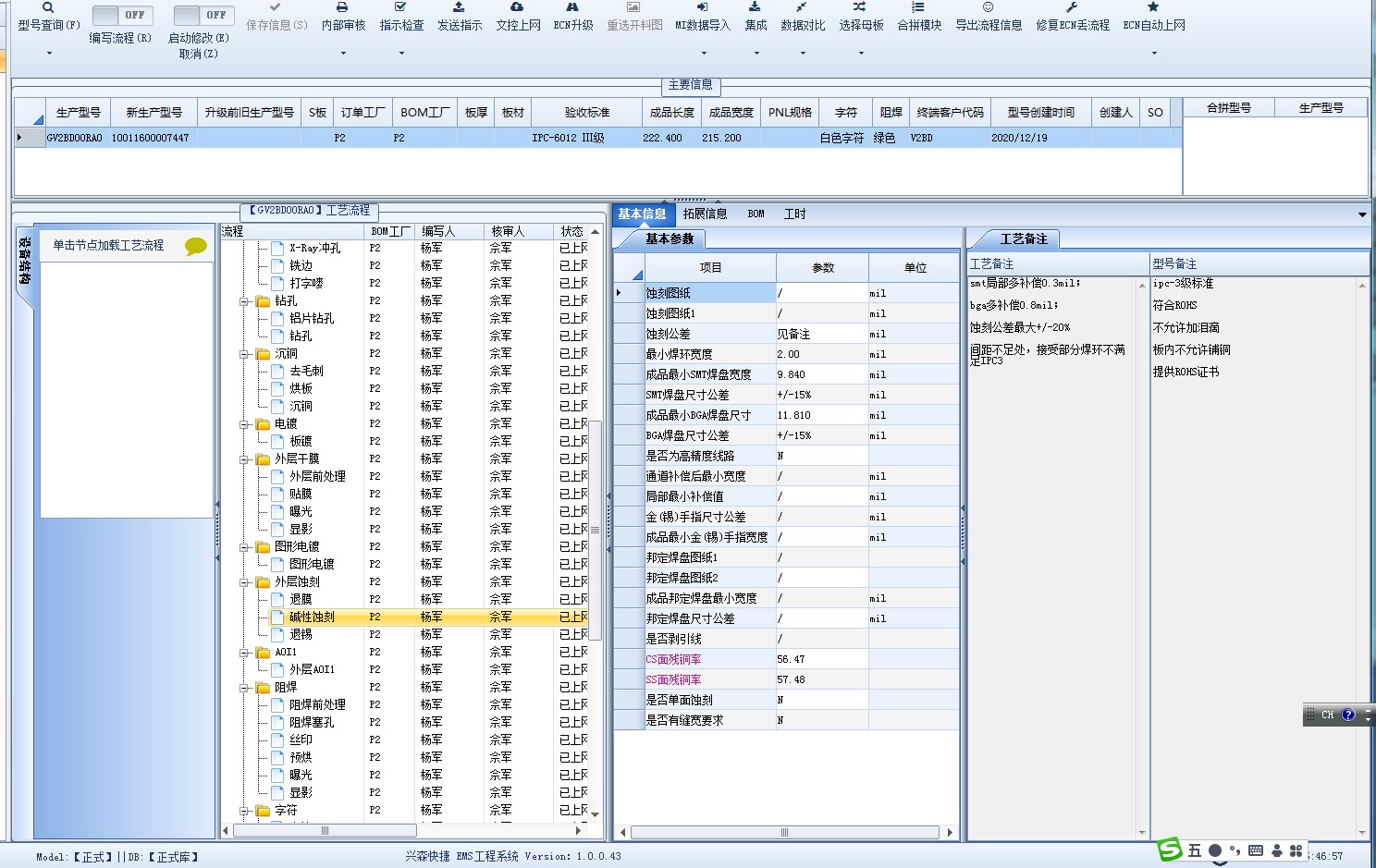1376x868 pixels.
Task: Open the MI数据导入 dropdown arrow
Action: pyautogui.click(x=703, y=53)
